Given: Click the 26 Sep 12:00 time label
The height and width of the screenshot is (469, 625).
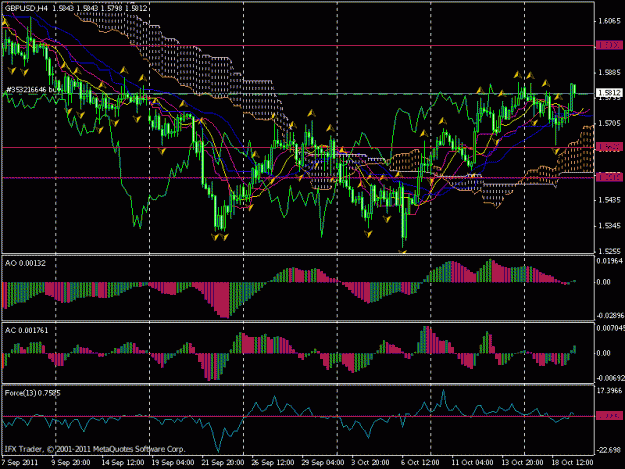Looking at the screenshot, I should point(273,462).
